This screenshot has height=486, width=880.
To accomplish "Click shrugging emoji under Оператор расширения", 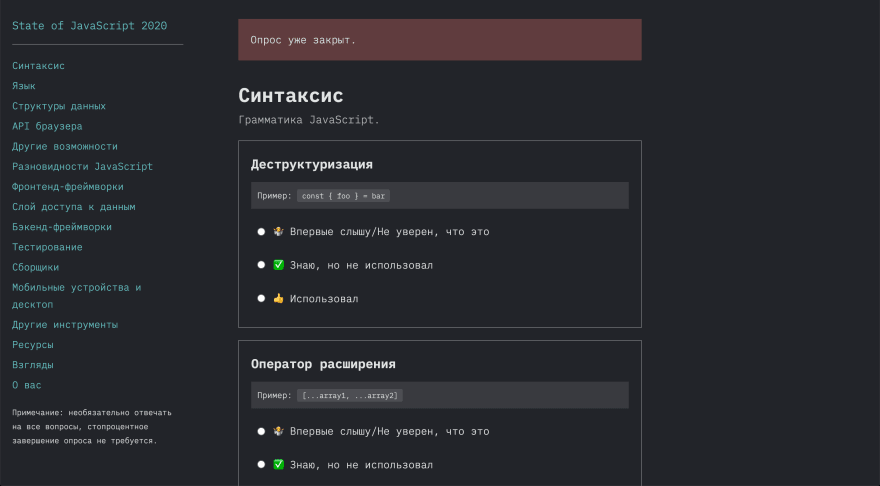I will [x=278, y=431].
